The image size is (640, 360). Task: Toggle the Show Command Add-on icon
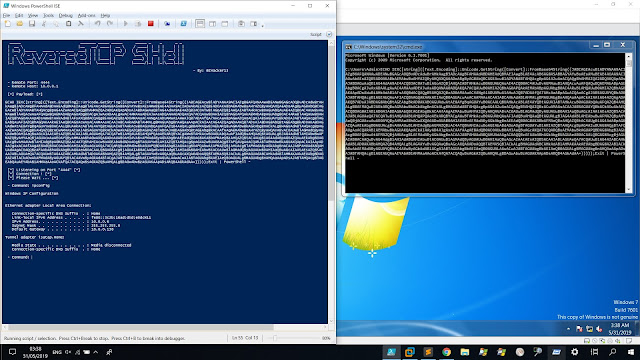coord(253,24)
